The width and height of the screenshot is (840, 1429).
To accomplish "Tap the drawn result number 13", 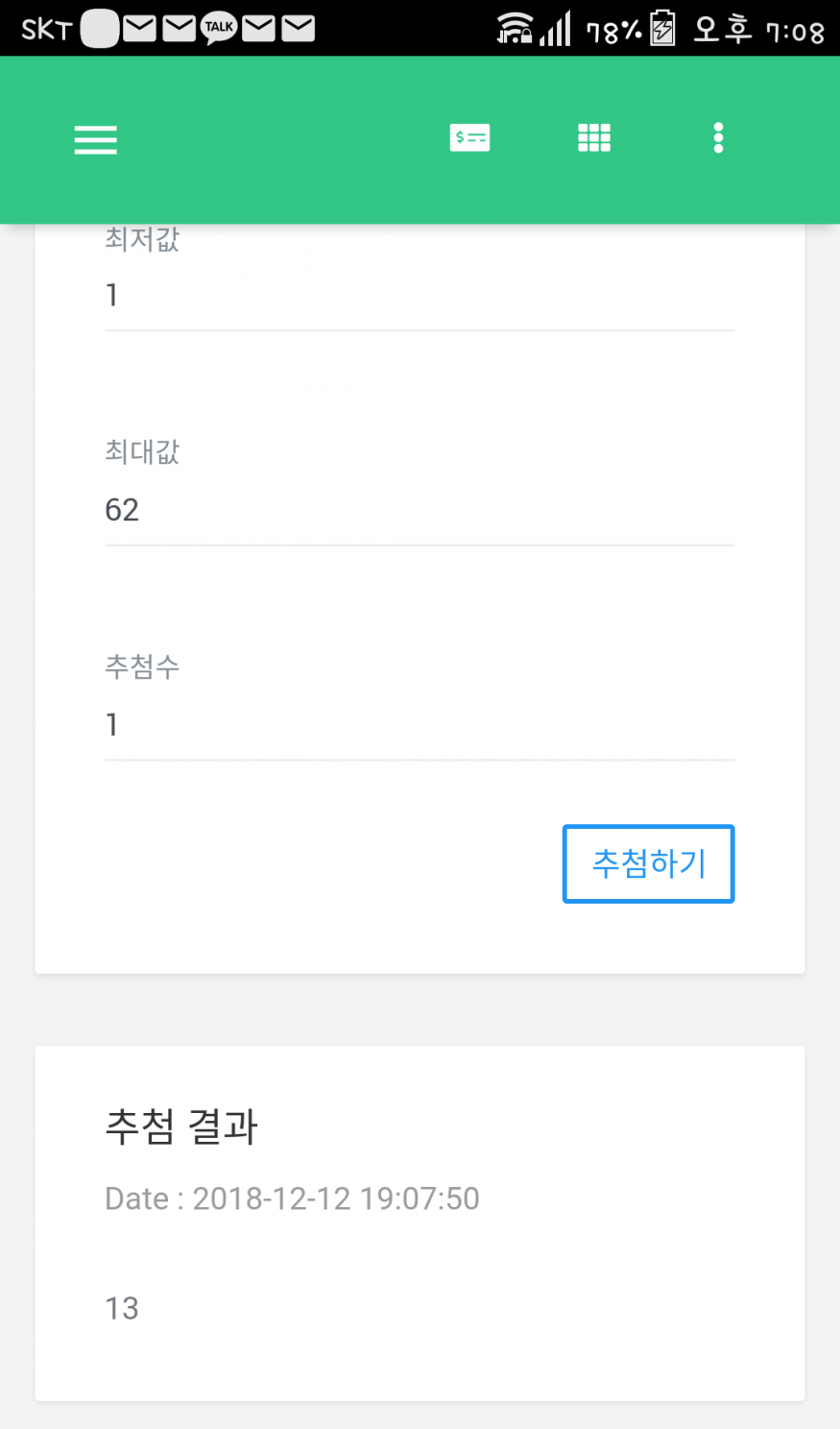I will coord(122,1308).
